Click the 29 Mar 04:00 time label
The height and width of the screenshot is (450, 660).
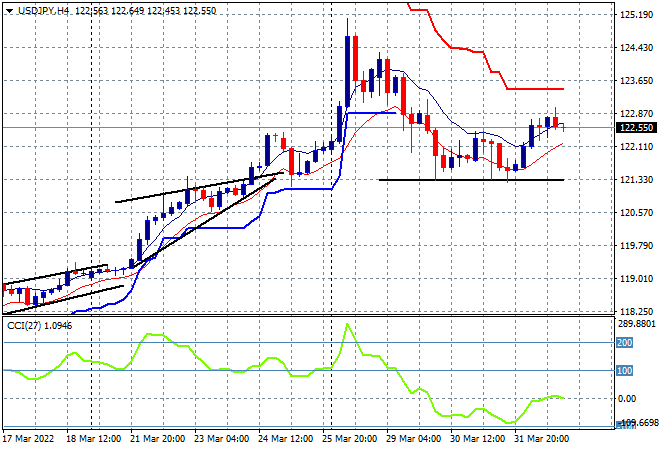pyautogui.click(x=413, y=439)
